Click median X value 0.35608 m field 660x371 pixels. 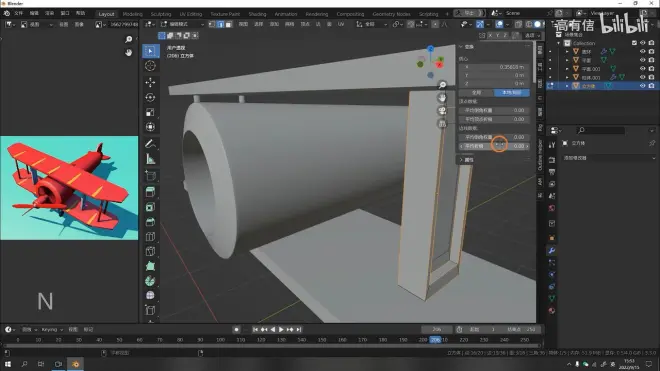494,67
